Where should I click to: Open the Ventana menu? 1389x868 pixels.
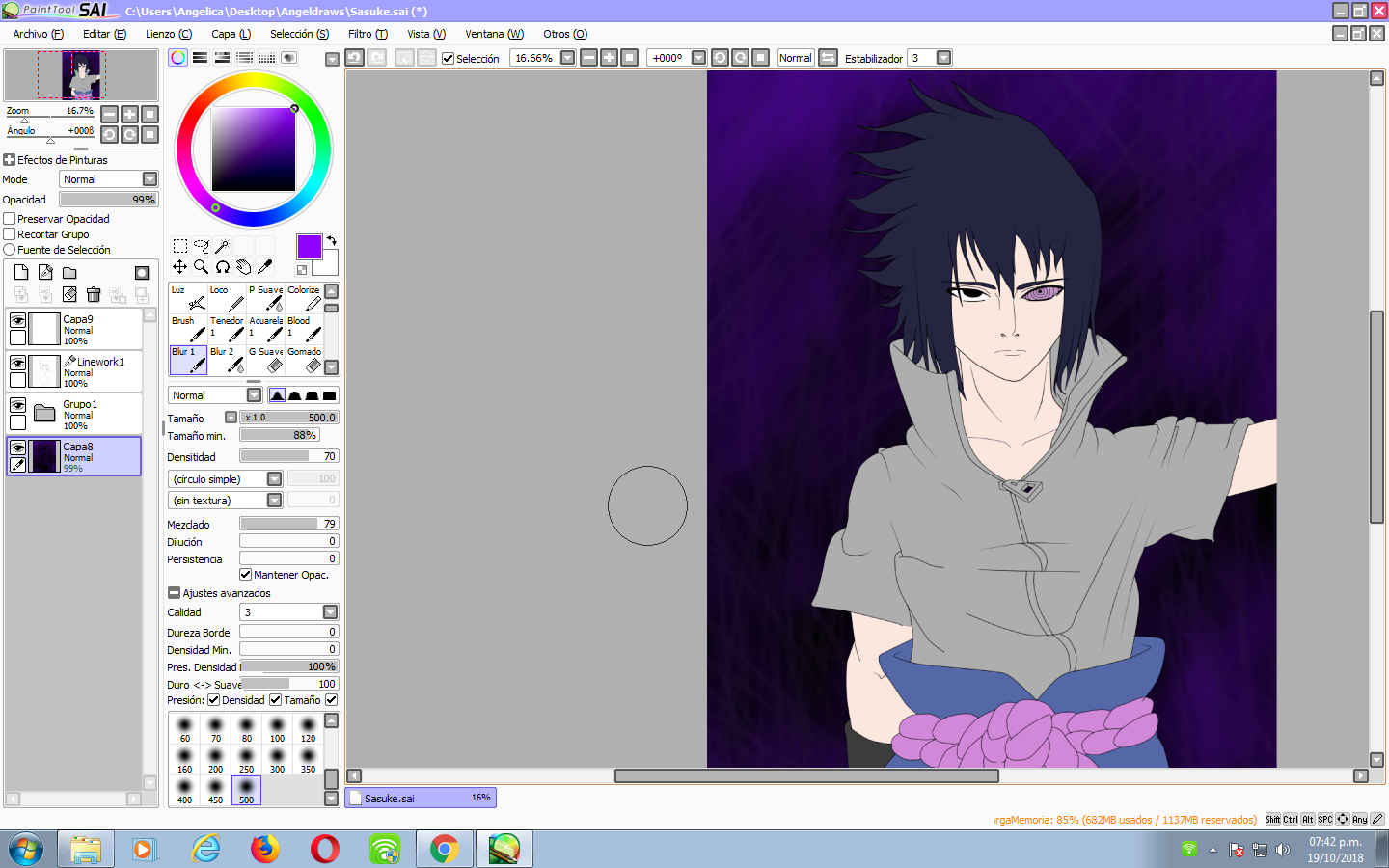495,34
